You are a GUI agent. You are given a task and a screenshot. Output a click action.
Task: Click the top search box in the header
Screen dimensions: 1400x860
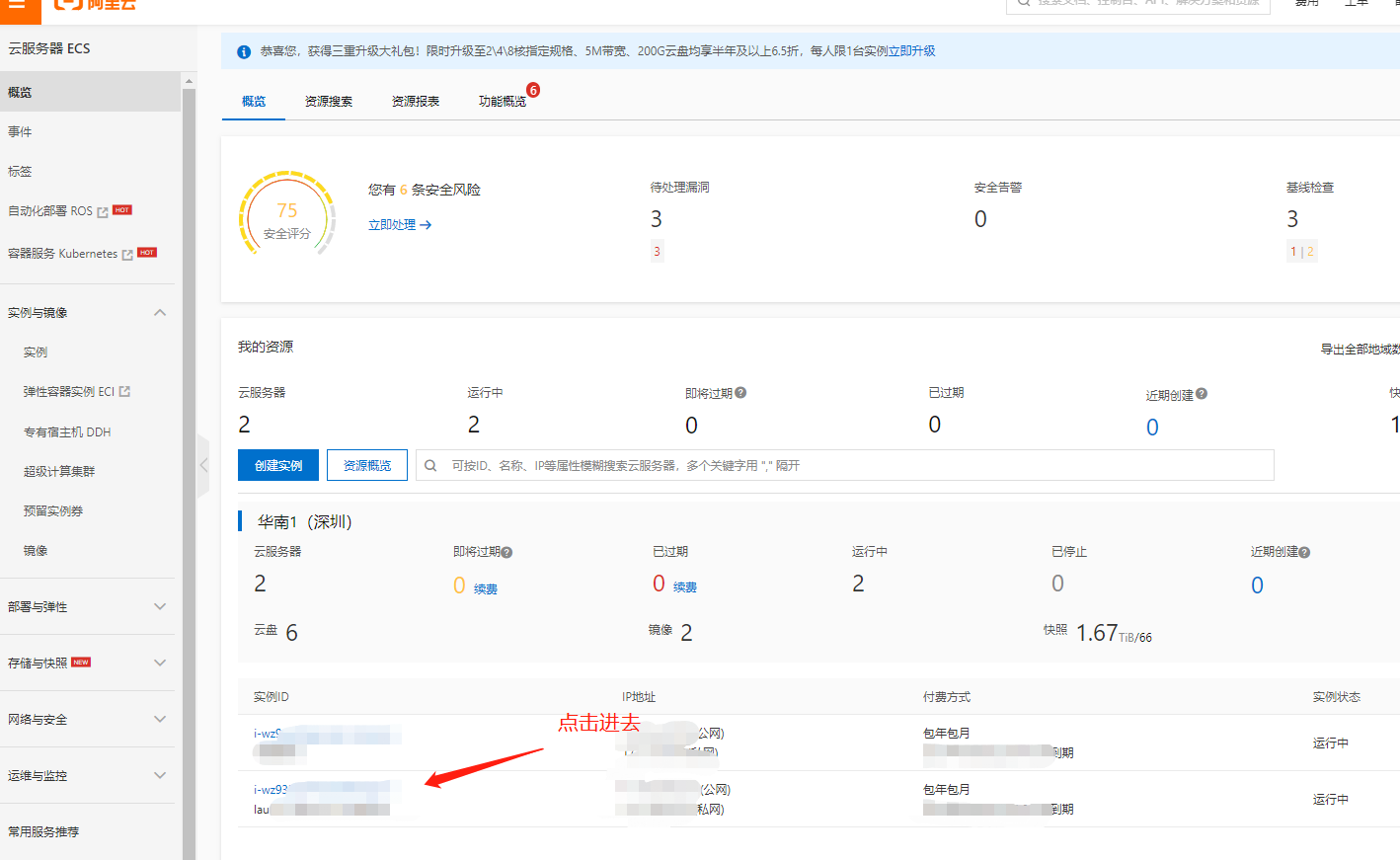click(1138, 5)
